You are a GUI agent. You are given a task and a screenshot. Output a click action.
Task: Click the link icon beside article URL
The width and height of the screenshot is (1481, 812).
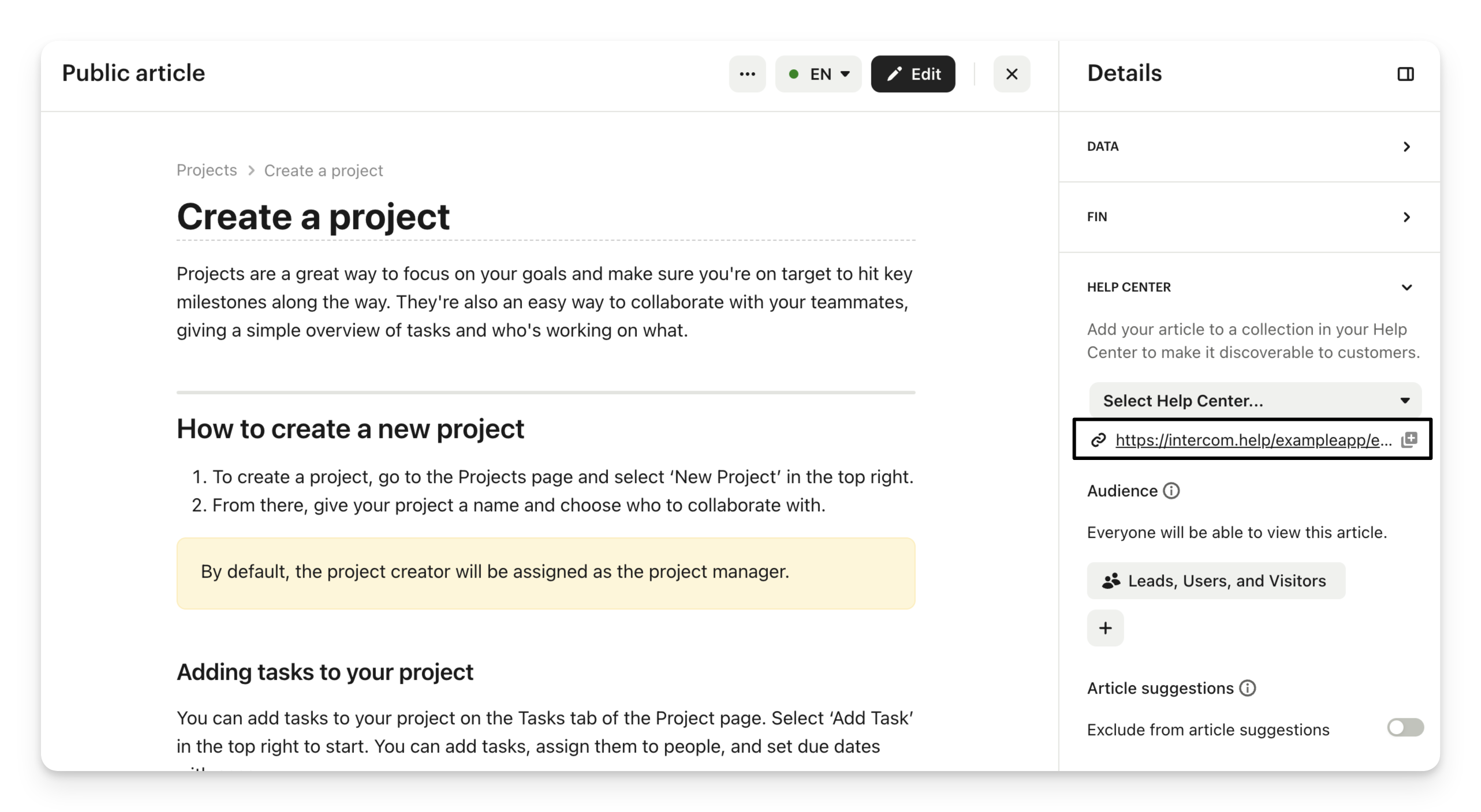1098,440
